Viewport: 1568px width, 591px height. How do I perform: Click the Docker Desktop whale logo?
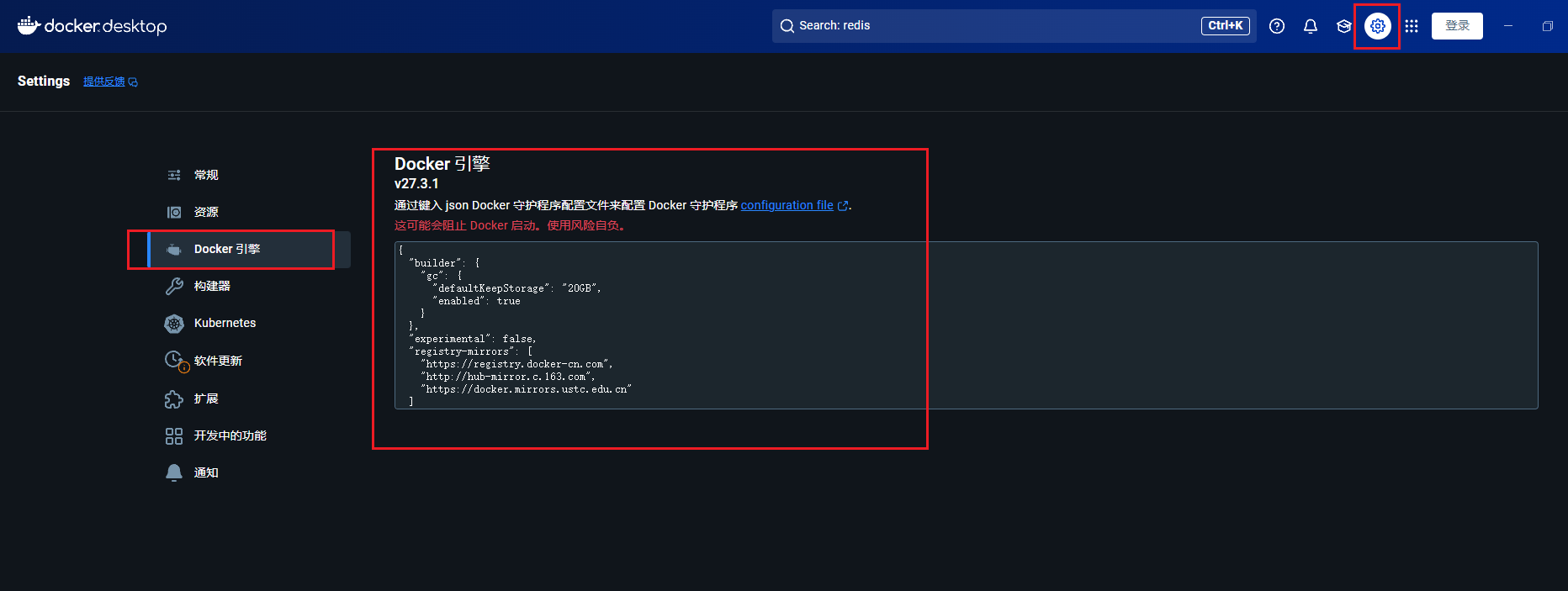click(x=92, y=26)
